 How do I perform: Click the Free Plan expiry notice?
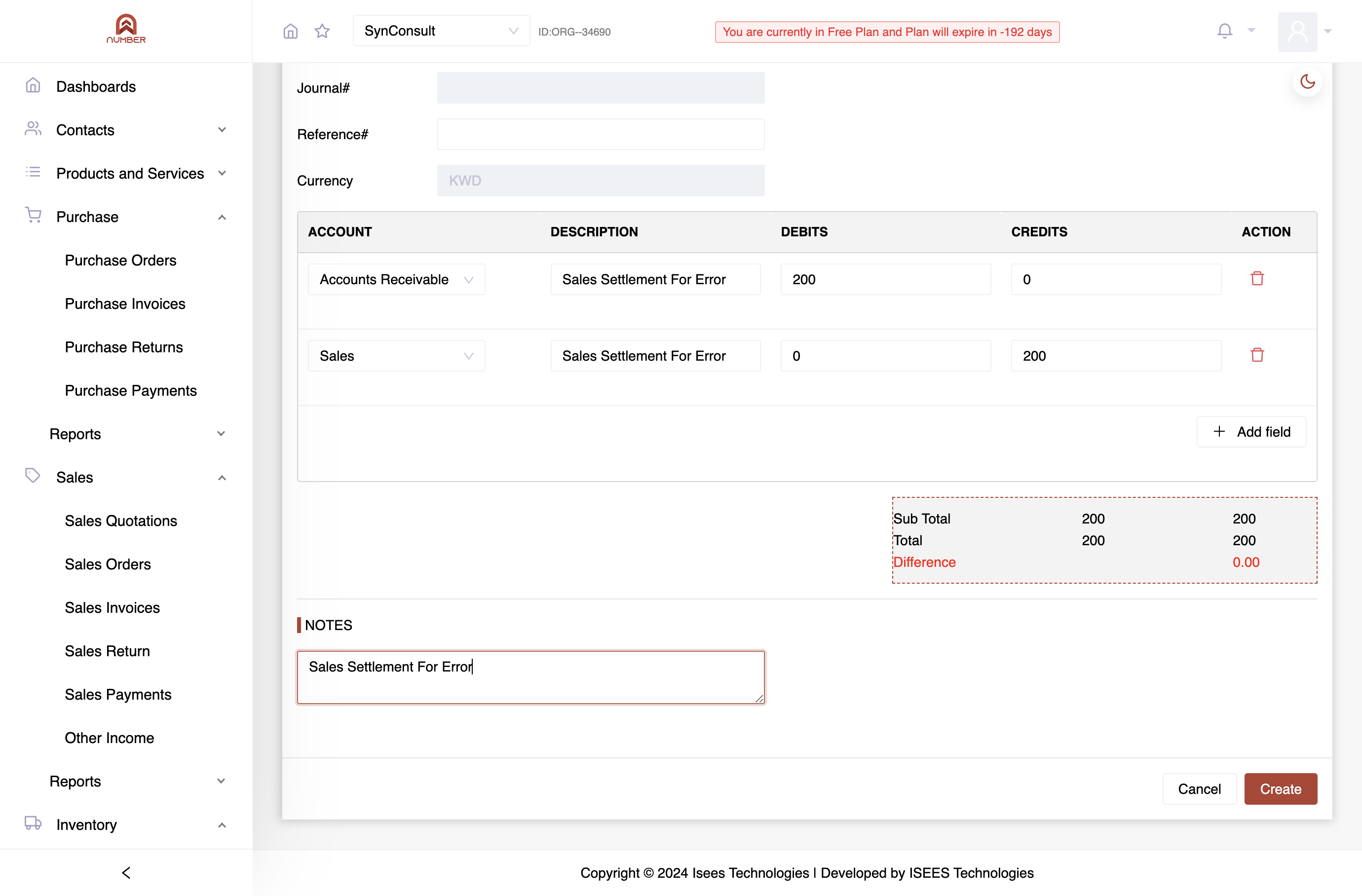pos(887,32)
